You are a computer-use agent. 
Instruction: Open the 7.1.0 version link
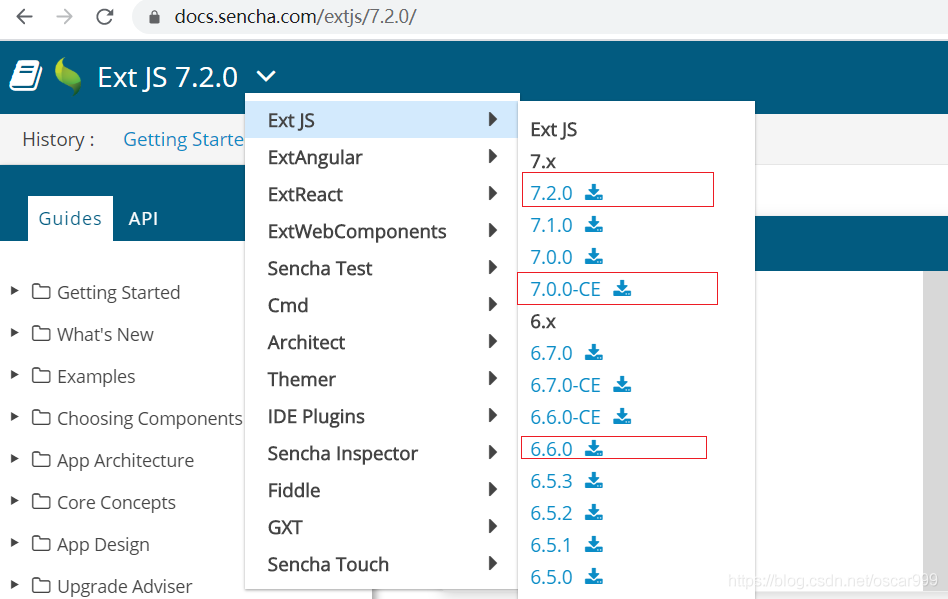[551, 225]
